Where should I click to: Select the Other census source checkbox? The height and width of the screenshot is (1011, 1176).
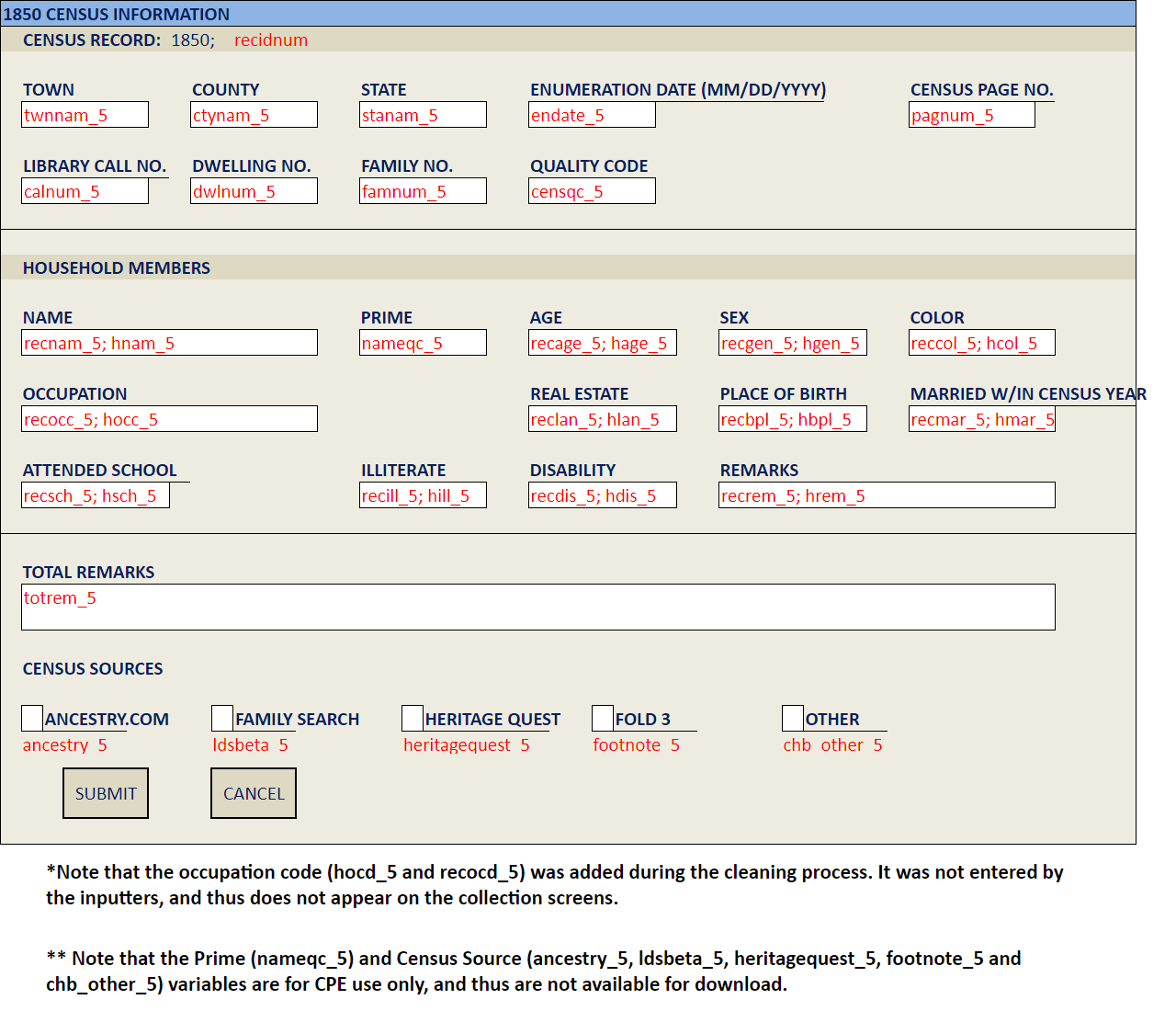coord(793,718)
